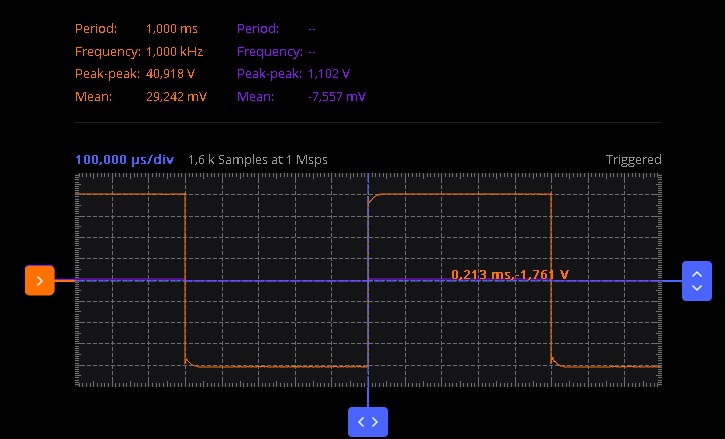This screenshot has width=725, height=439.
Task: Click the orange trigger level handle
Action: coord(40,280)
